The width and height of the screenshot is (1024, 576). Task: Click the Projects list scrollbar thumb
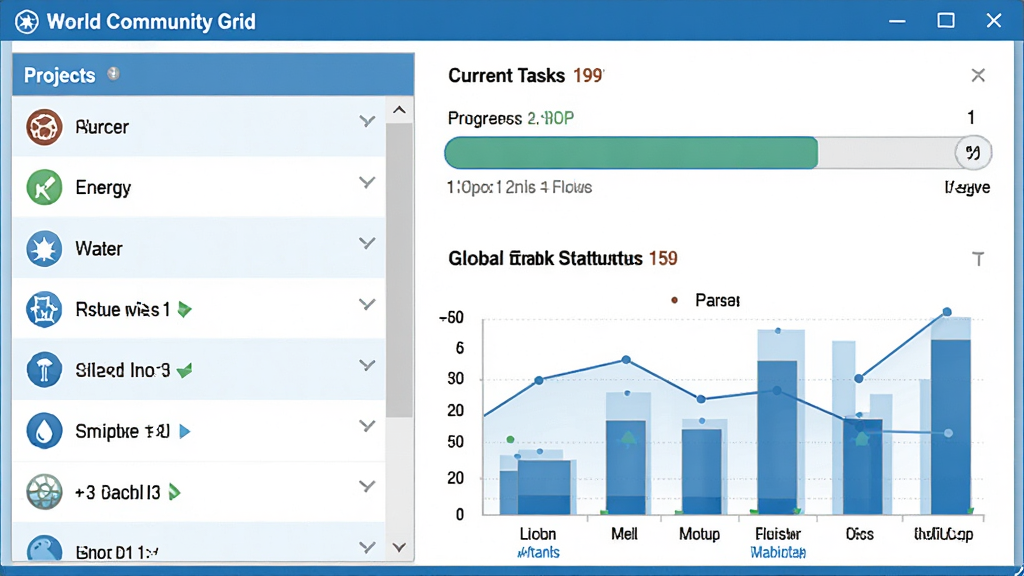[400, 270]
